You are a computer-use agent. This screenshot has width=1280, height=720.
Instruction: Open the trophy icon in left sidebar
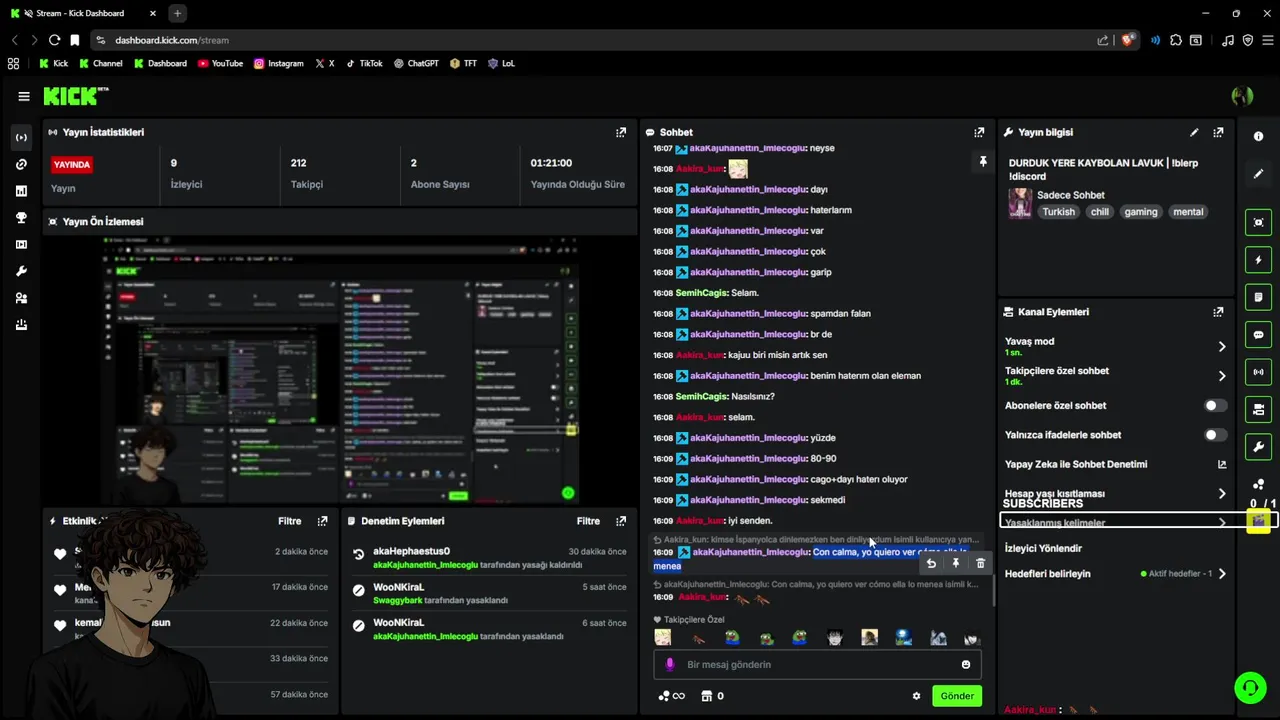[x=21, y=218]
